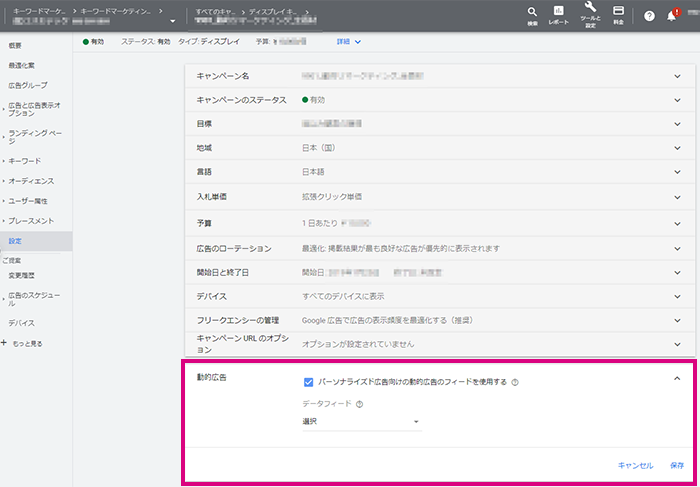The image size is (700, 487).
Task: Open ランディングページ in the sidebar
Action: (x=35, y=137)
